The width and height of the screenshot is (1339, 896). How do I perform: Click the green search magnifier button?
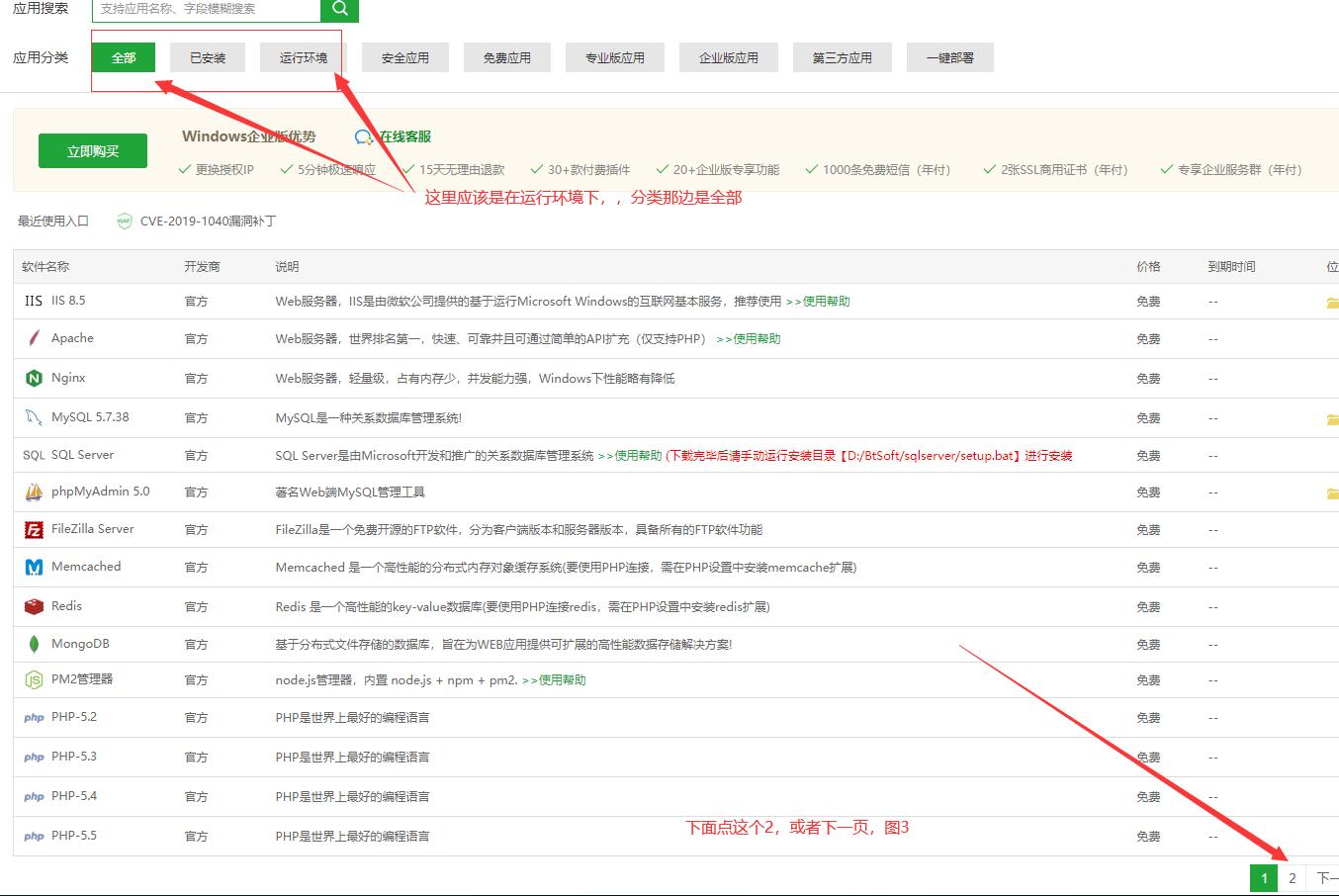coord(339,9)
